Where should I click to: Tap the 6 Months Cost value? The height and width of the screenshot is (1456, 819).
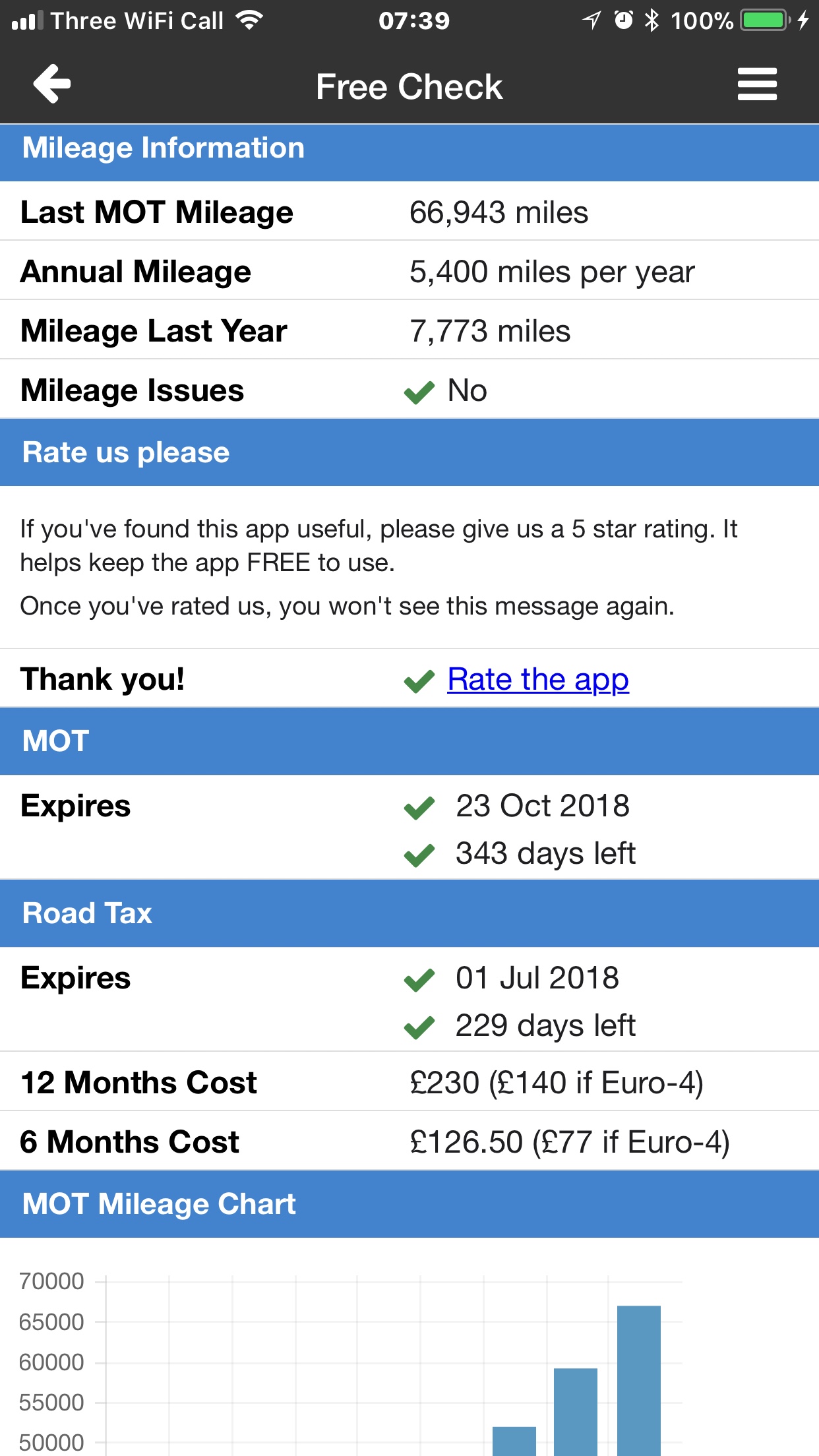[x=570, y=1142]
